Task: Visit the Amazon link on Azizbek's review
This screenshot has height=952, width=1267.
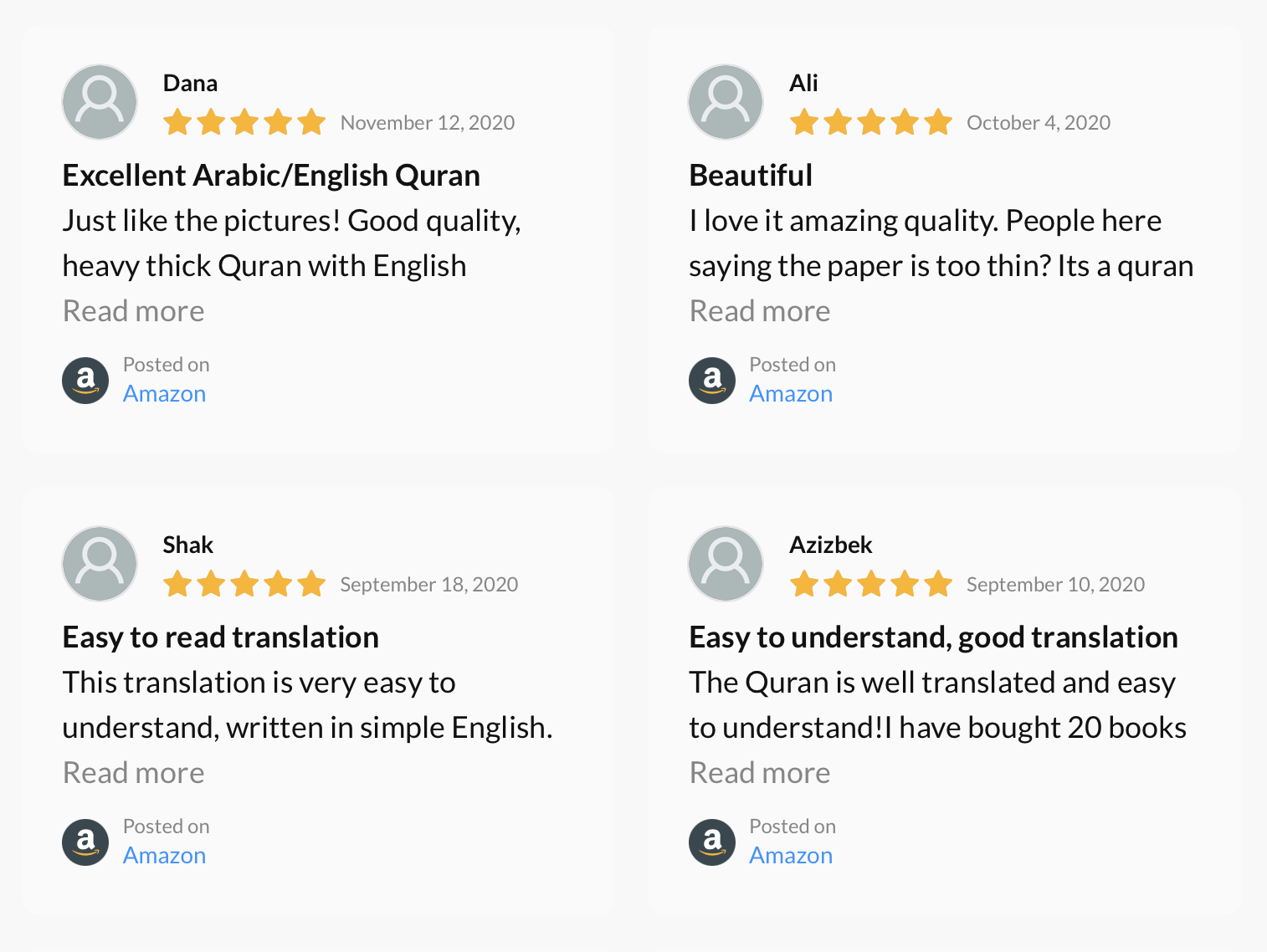Action: (790, 856)
